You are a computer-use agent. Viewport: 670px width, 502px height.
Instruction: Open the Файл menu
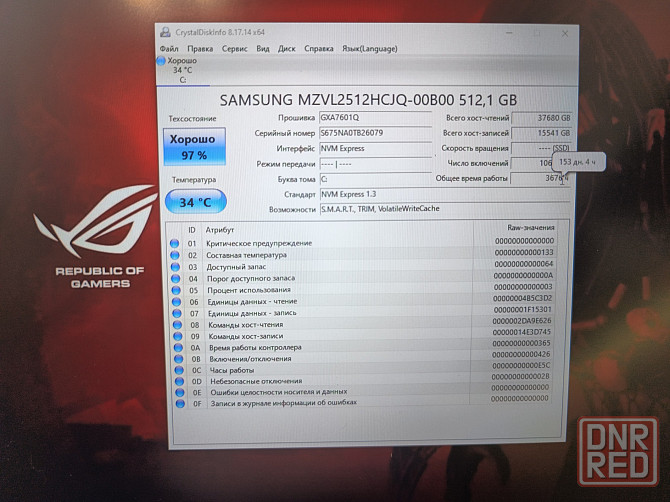(169, 49)
